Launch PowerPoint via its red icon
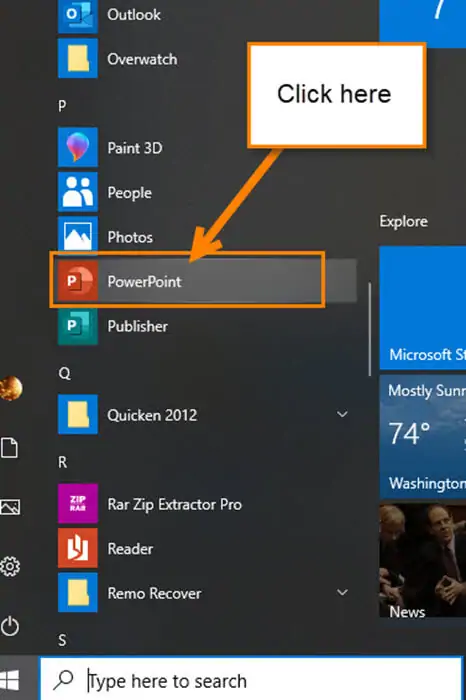The height and width of the screenshot is (700, 466). 78,281
